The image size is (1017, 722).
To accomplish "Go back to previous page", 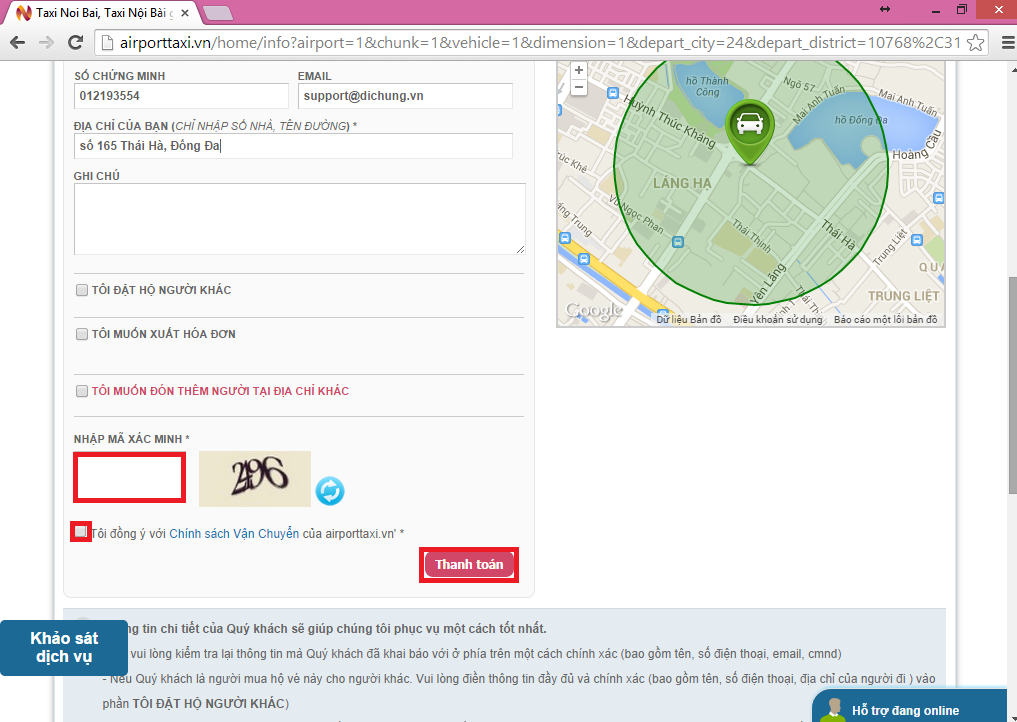I will coord(17,43).
